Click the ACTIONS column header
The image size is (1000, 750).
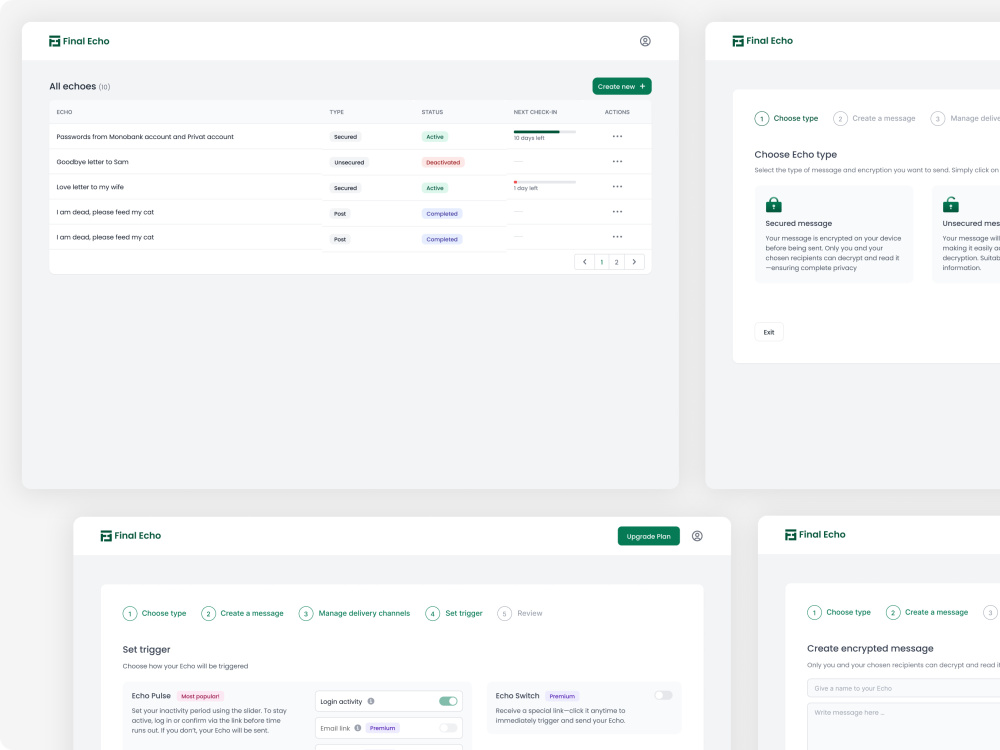point(617,112)
